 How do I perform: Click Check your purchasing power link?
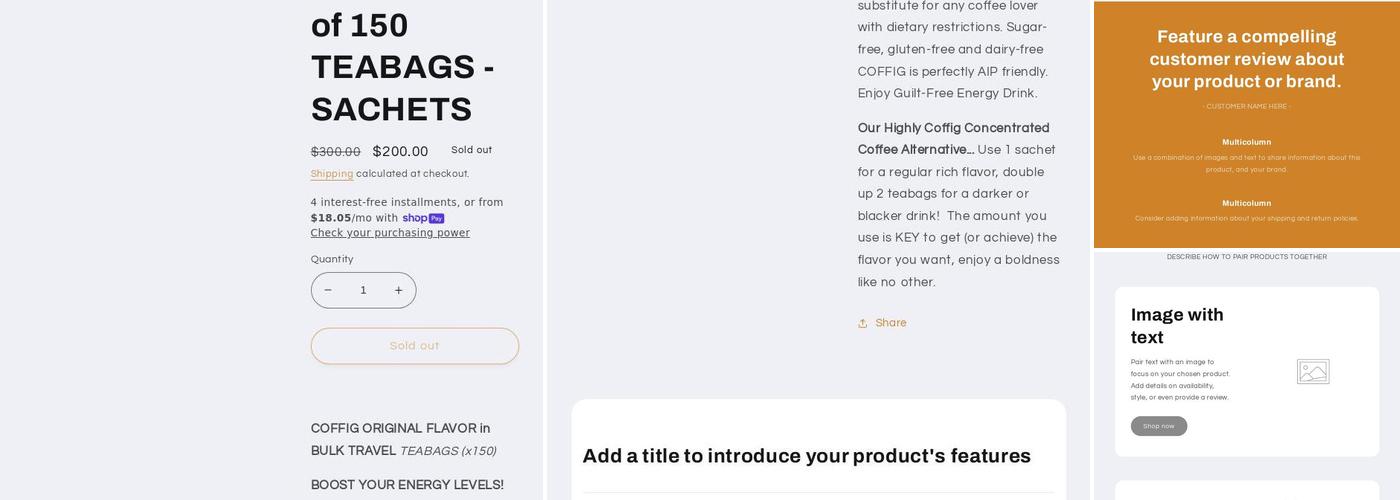[x=390, y=233]
